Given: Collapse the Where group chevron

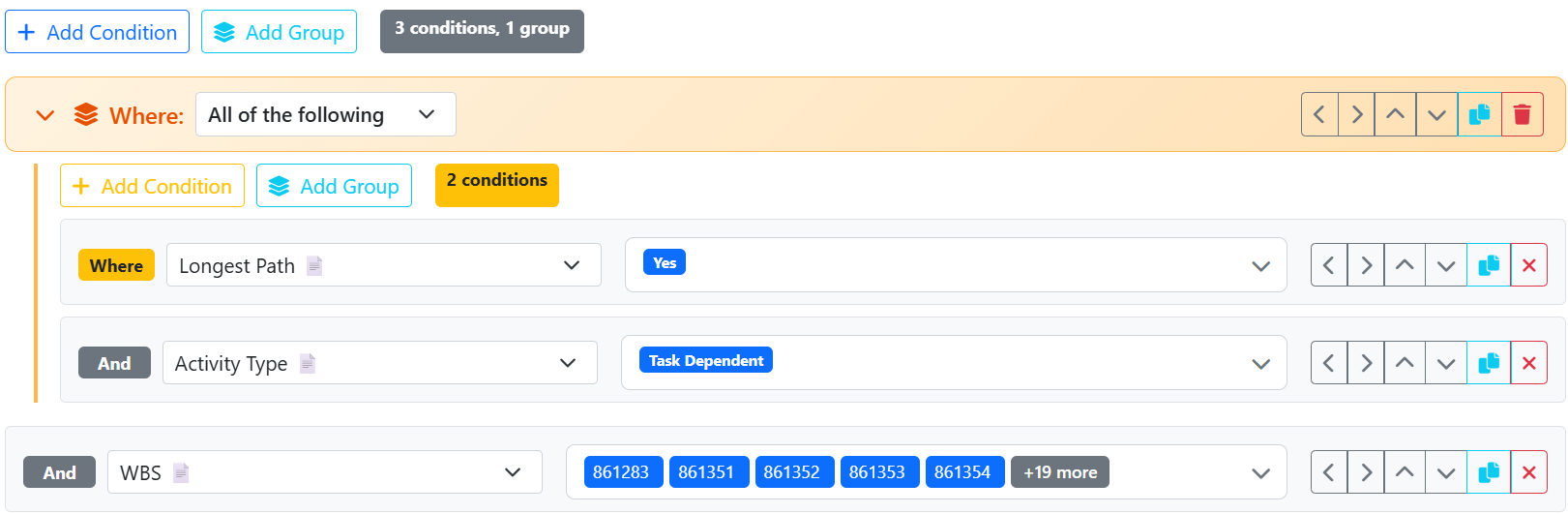Looking at the screenshot, I should pyautogui.click(x=44, y=115).
